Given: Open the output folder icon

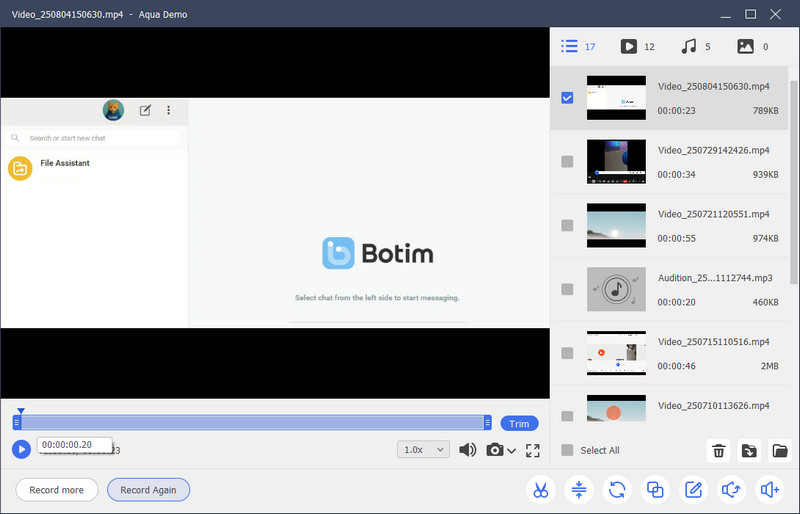Looking at the screenshot, I should (x=780, y=451).
